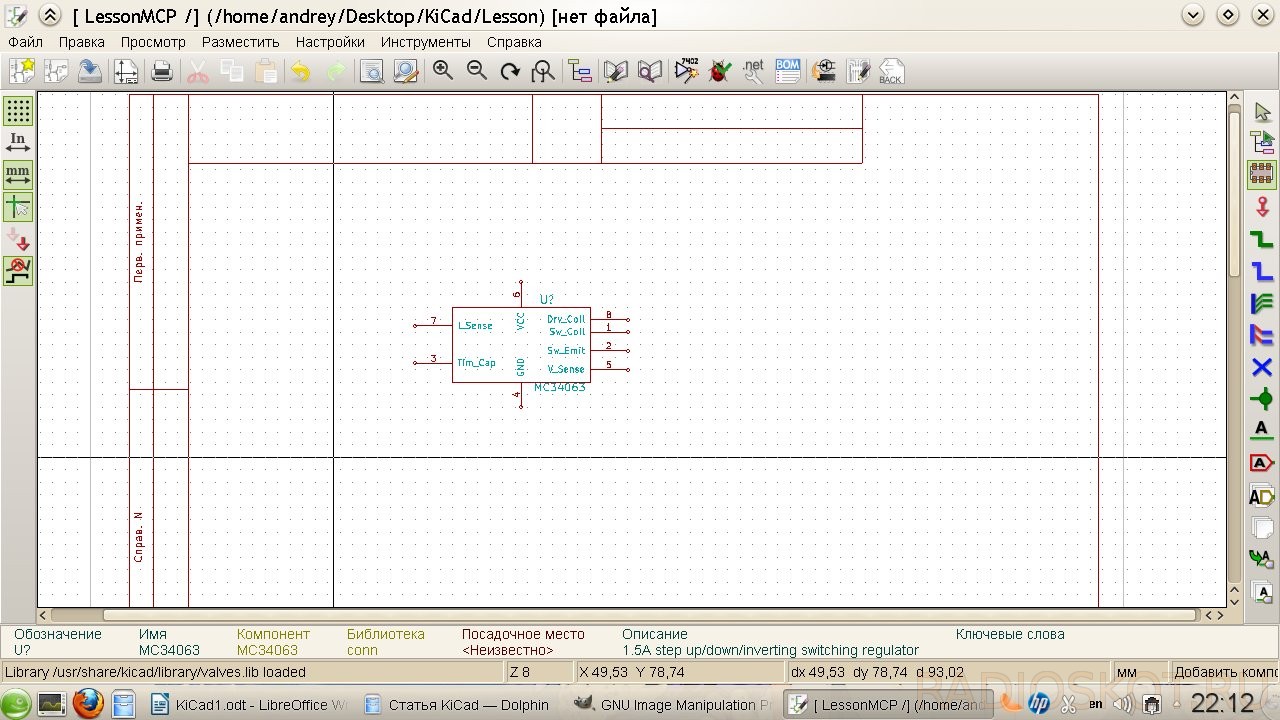This screenshot has width=1280, height=720.
Task: Launch Pcbnew board layout editor
Action: point(858,71)
